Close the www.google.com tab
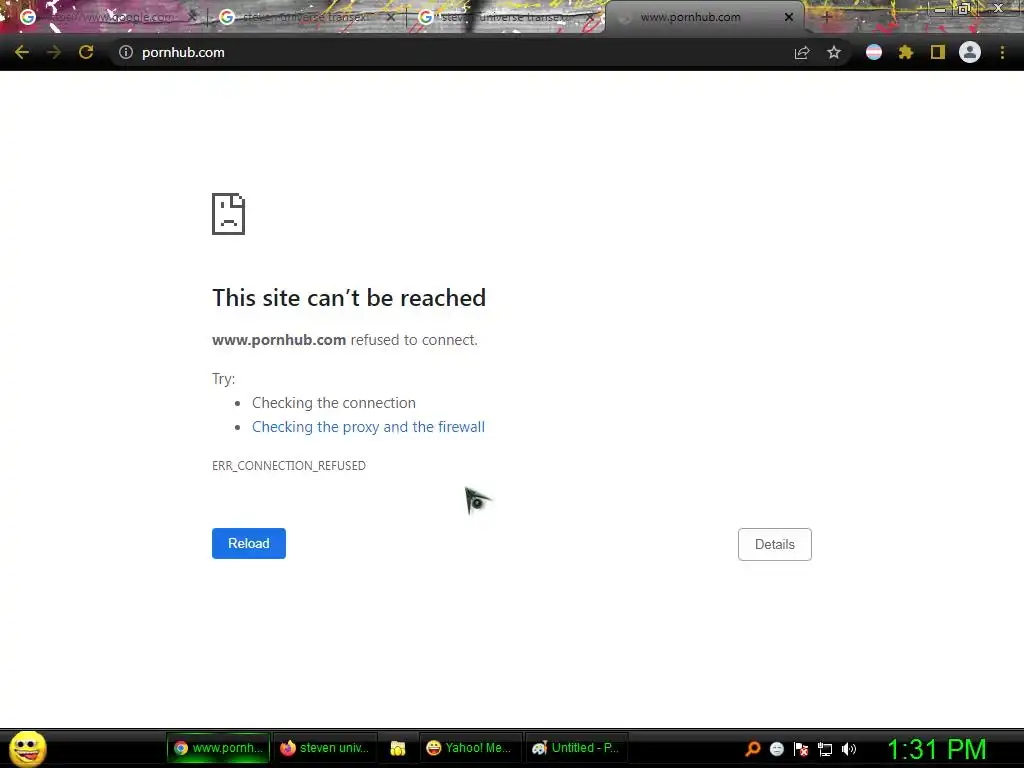 click(192, 17)
